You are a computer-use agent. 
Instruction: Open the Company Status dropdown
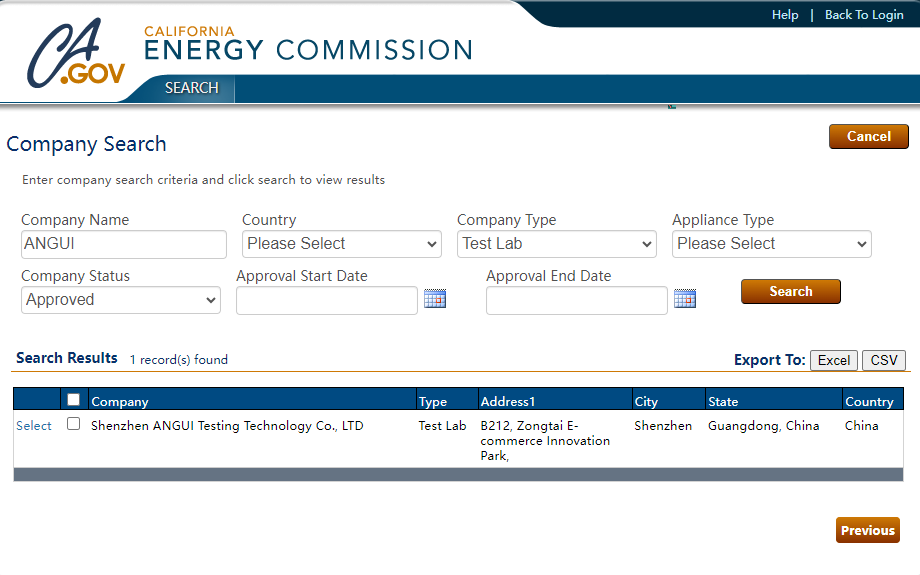click(x=121, y=300)
